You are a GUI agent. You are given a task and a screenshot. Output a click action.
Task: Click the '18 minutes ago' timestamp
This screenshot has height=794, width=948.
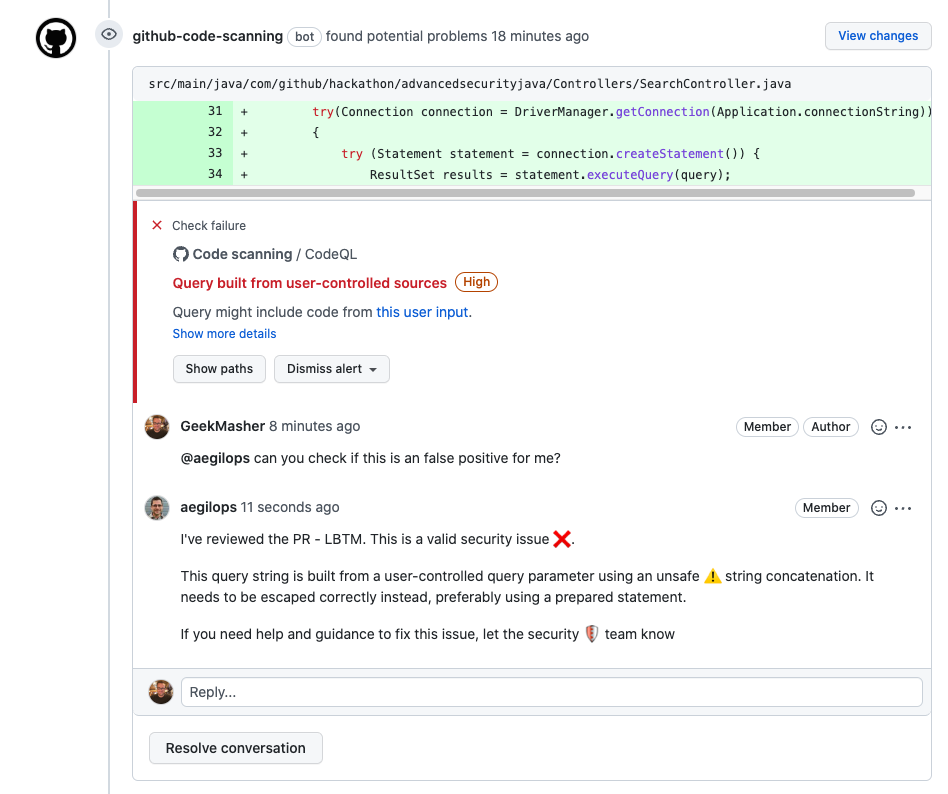pyautogui.click(x=540, y=36)
